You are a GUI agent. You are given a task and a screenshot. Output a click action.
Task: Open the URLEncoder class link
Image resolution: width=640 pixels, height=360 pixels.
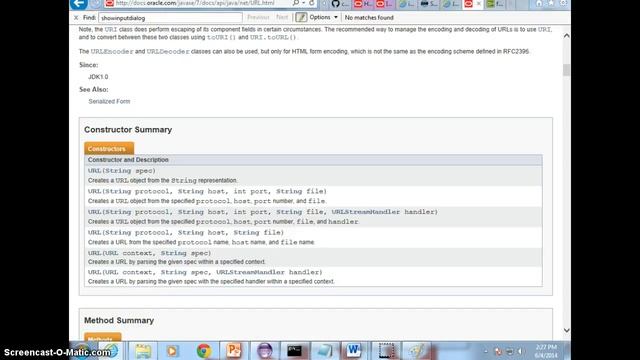pyautogui.click(x=112, y=51)
